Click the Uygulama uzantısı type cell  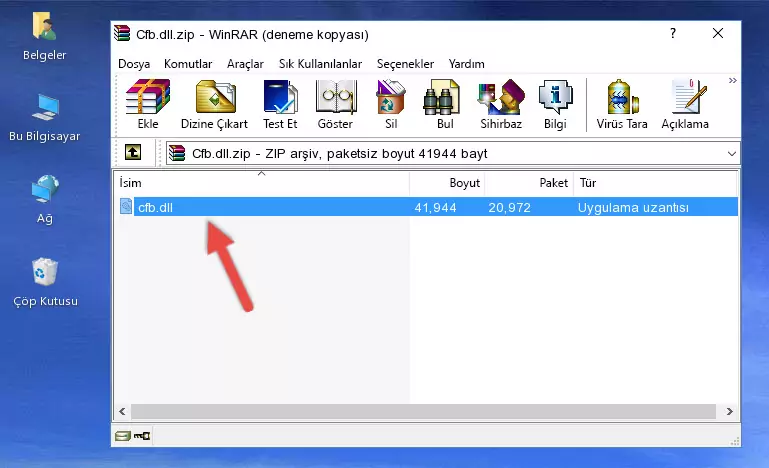point(633,208)
